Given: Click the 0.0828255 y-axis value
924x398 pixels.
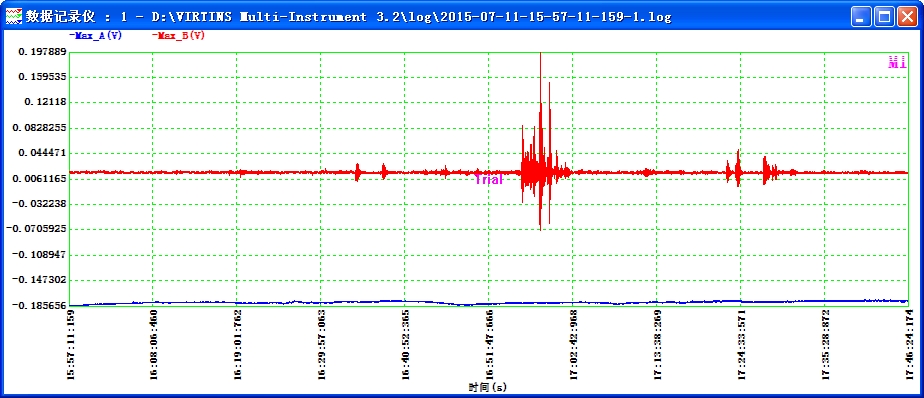Looking at the screenshot, I should tap(39, 127).
